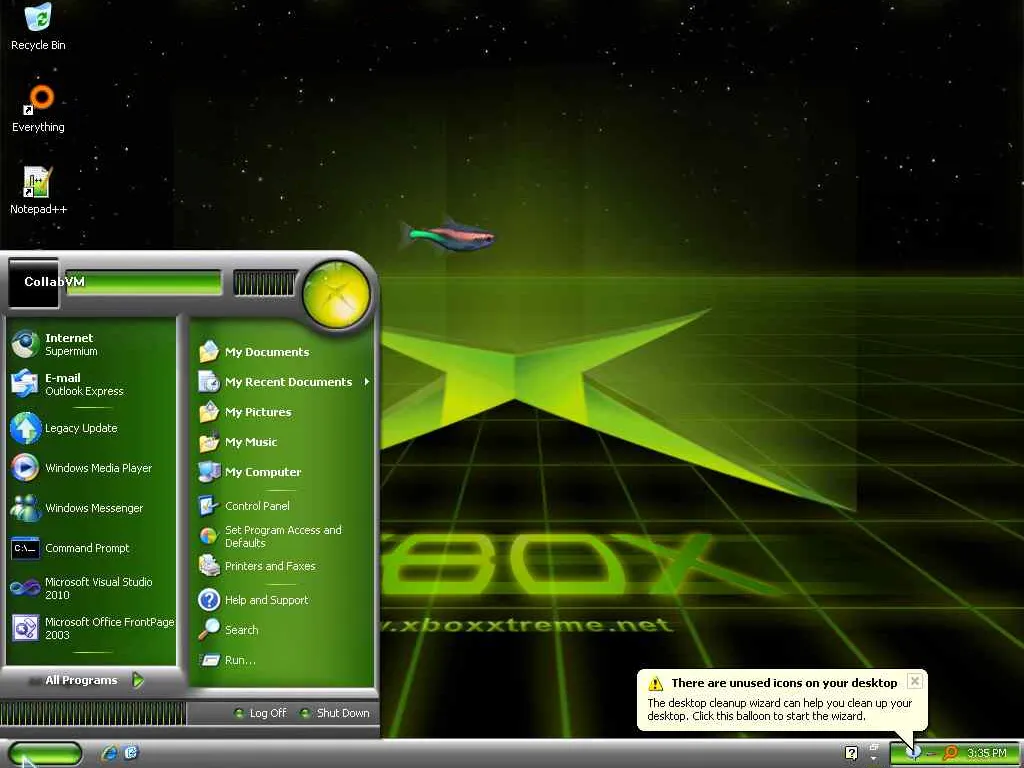The height and width of the screenshot is (768, 1024).
Task: Open Internet Supermium from Start menu
Action: 91,344
